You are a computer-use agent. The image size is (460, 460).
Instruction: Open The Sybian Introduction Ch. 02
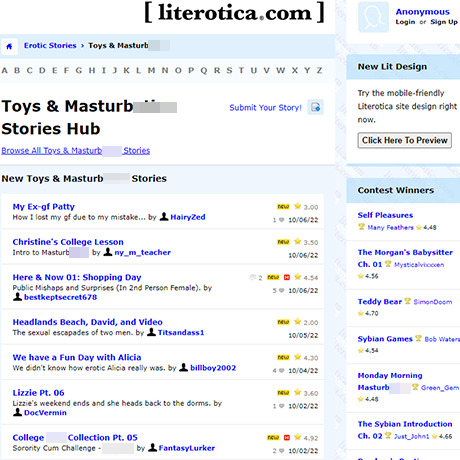pos(405,430)
